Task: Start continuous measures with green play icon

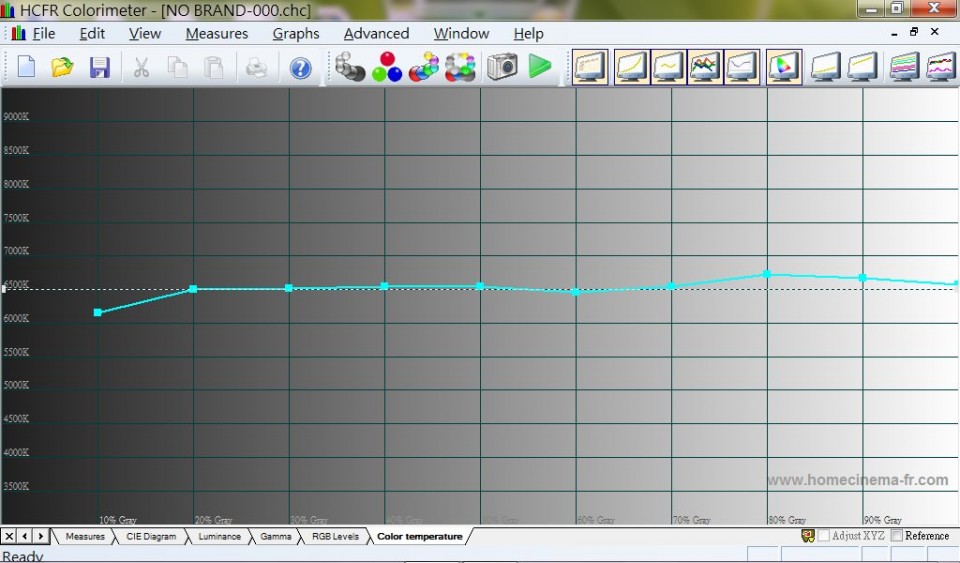Action: coord(539,66)
